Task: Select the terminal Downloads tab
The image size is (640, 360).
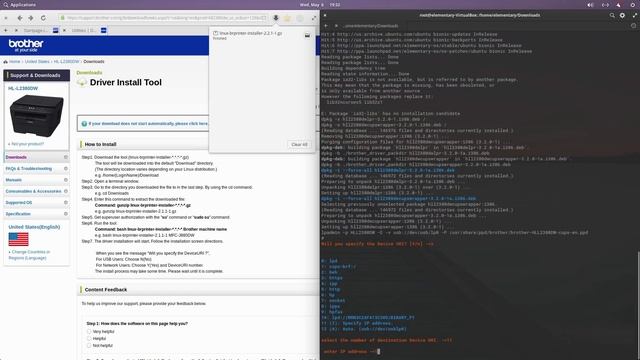Action: click(x=371, y=26)
